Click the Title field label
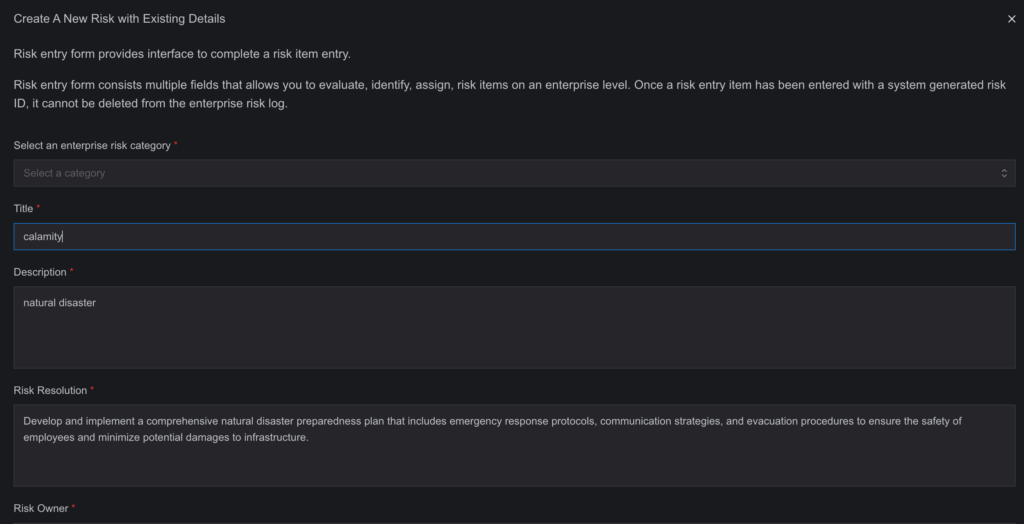Image resolution: width=1024 pixels, height=524 pixels. click(x=24, y=208)
